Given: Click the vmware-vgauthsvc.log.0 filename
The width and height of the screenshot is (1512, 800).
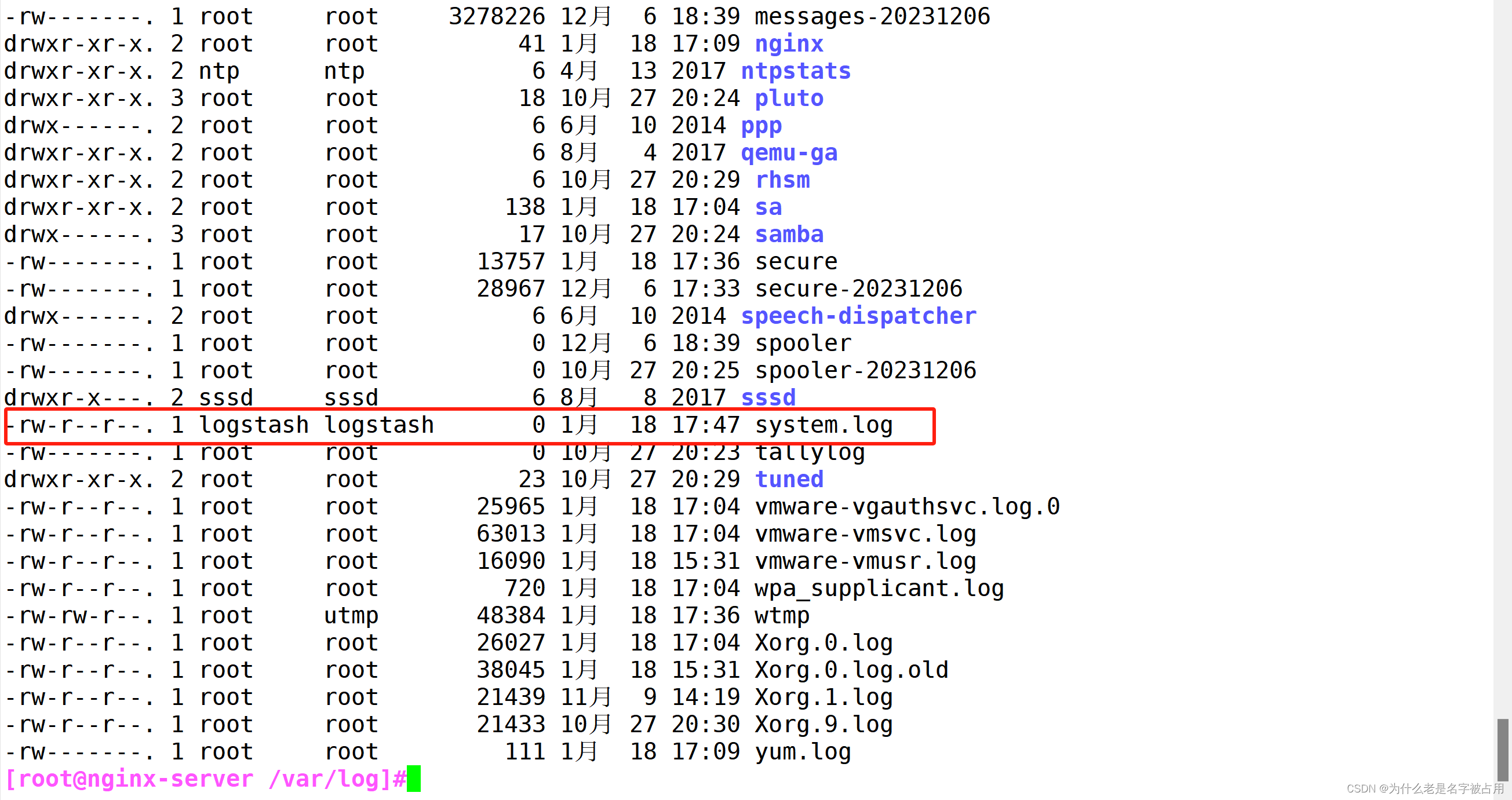Looking at the screenshot, I should coord(907,507).
